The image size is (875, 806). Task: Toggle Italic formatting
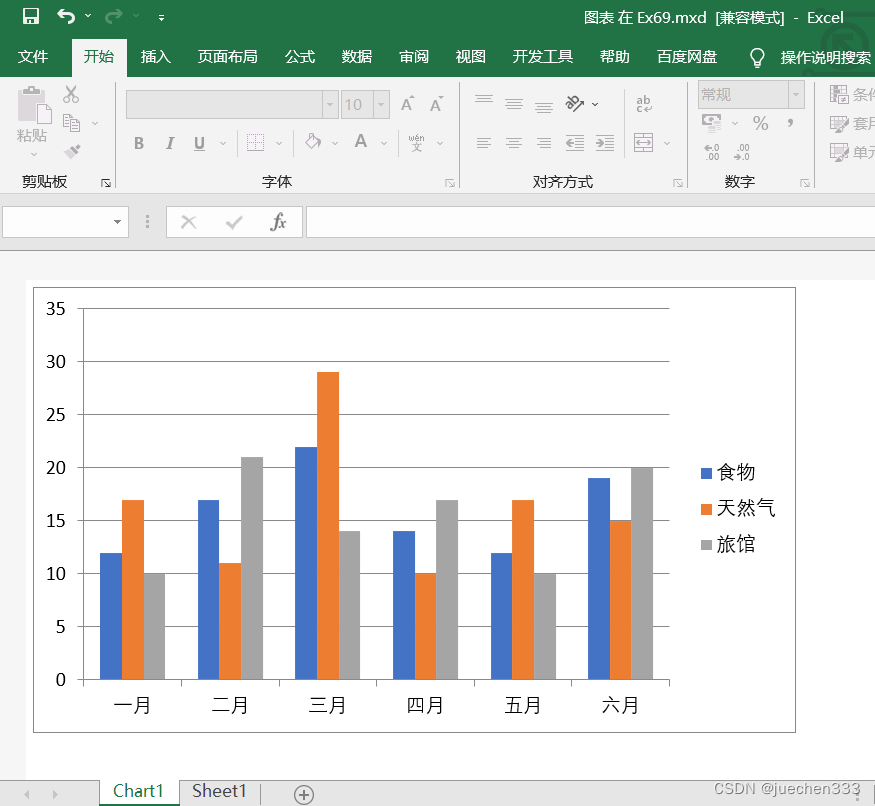click(x=169, y=143)
